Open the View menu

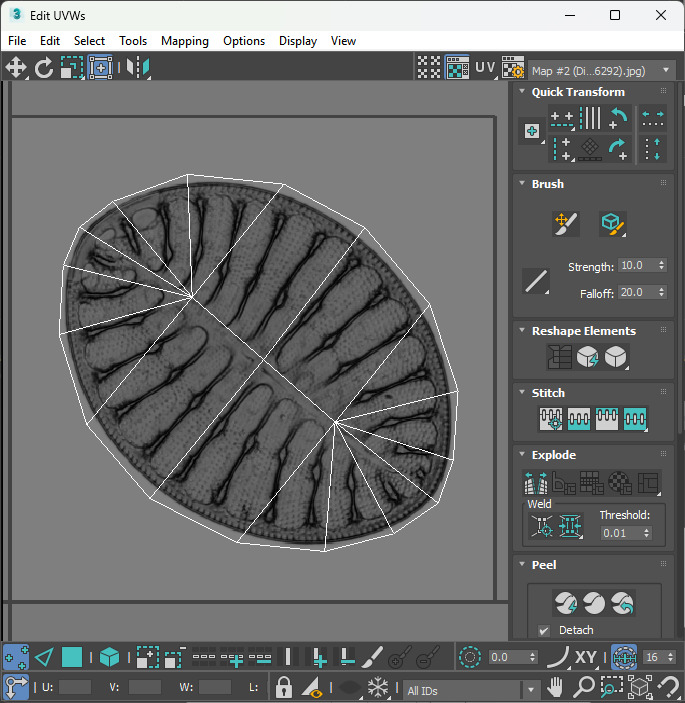343,41
